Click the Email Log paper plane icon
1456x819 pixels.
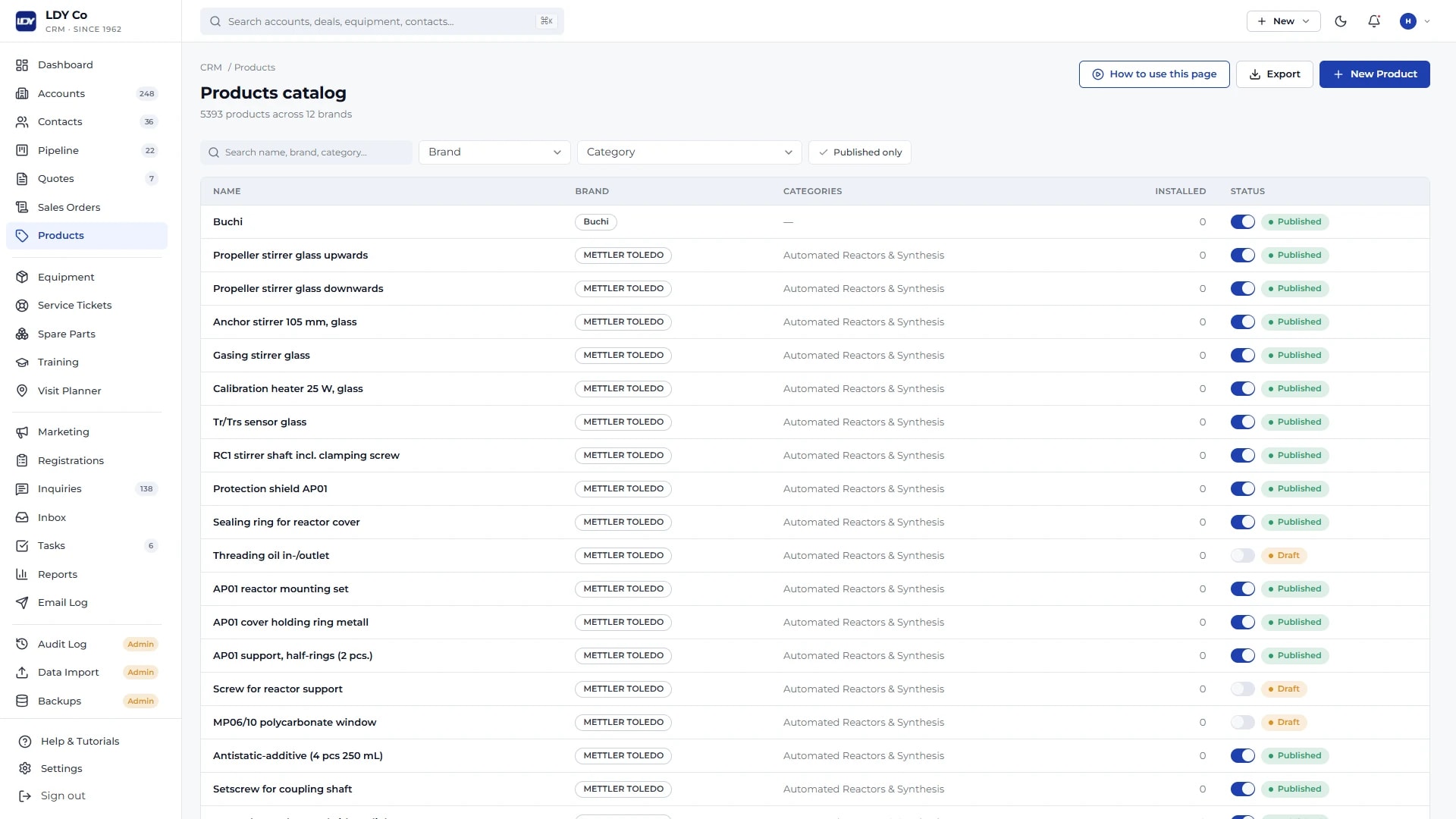point(22,603)
